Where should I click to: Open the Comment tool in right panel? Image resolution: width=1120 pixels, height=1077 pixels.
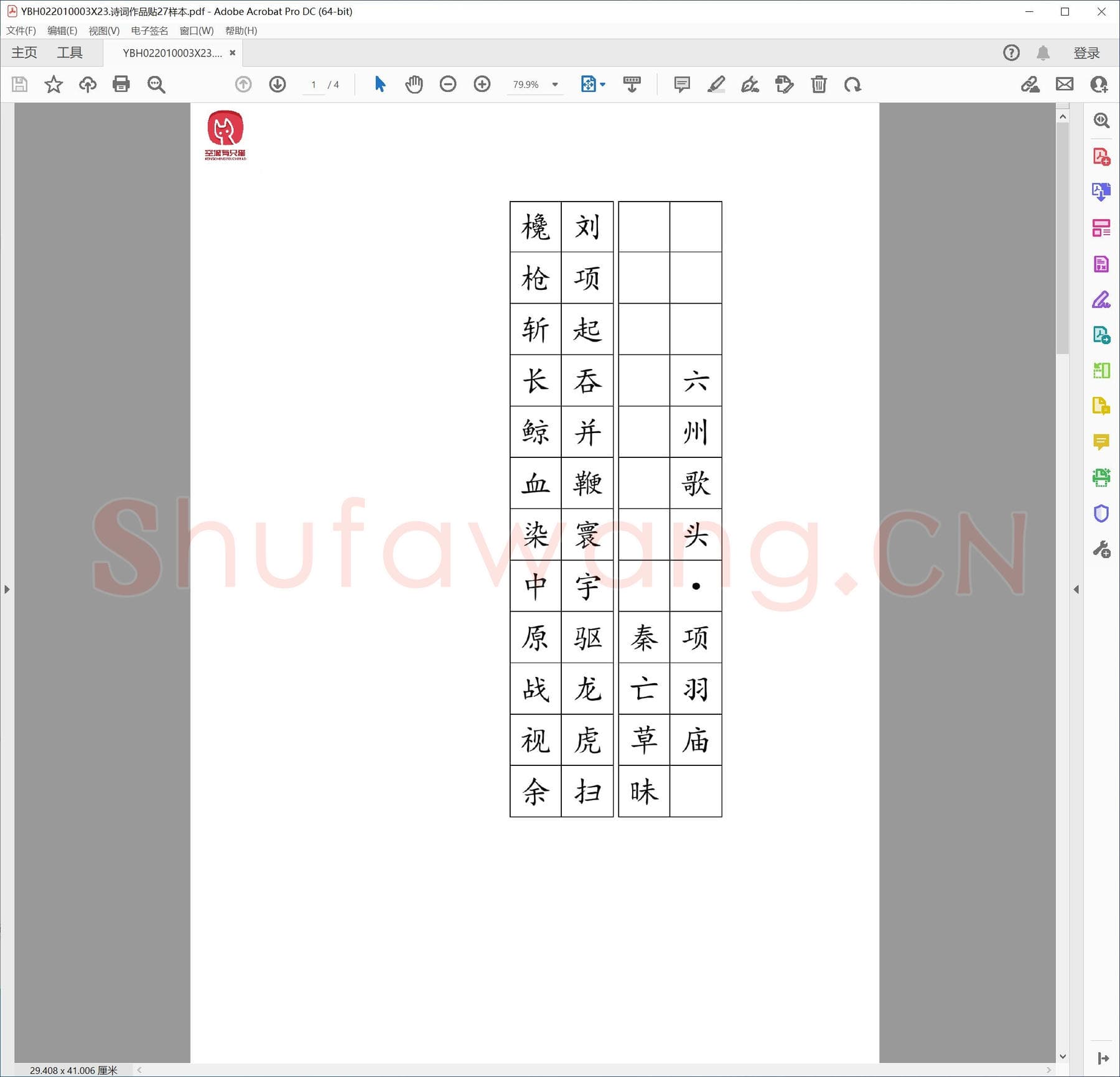[x=1101, y=442]
